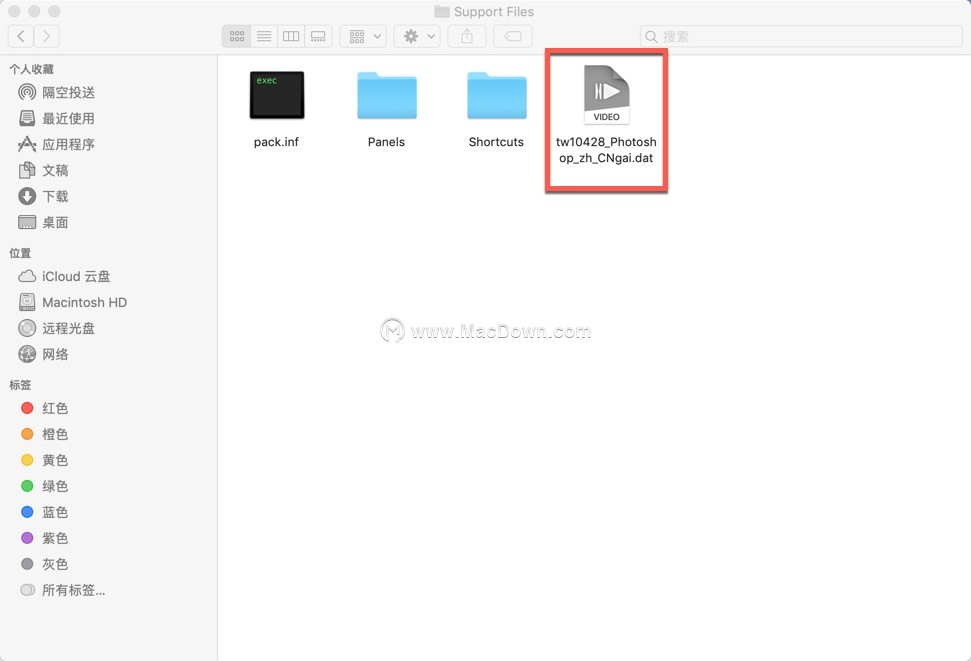Click the iCloud cloud icon in sidebar
Screen dimensions: 971x661
[27, 276]
